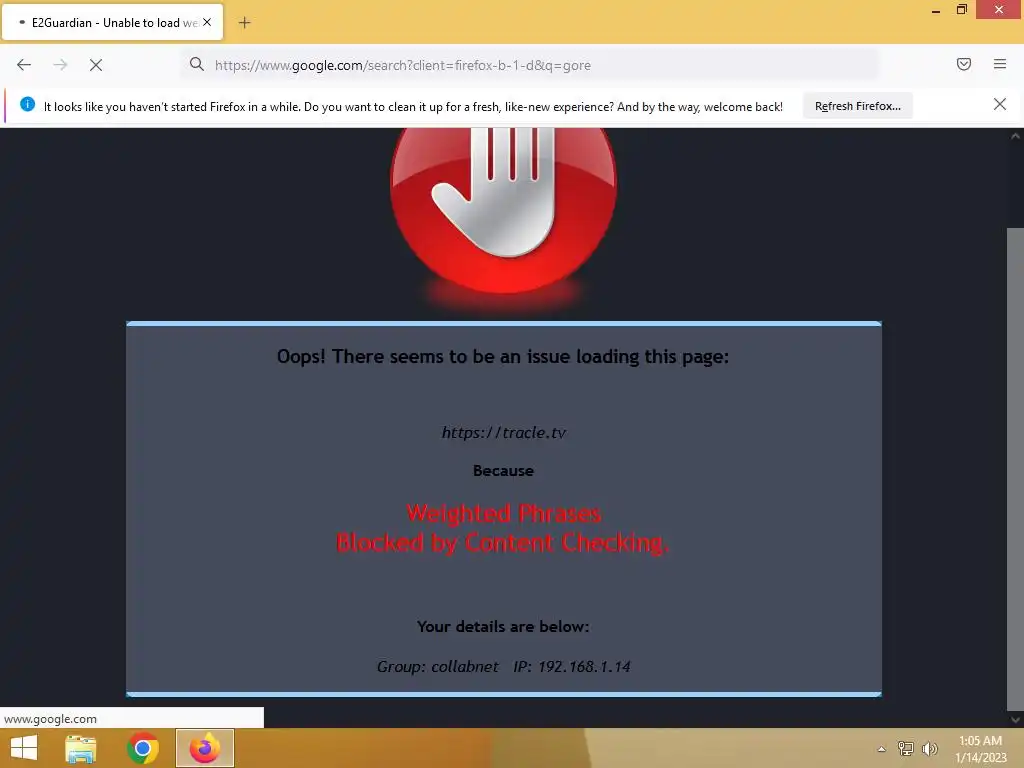Click the taskbar clock showing 1:05 AM
Image resolution: width=1024 pixels, height=768 pixels.
981,748
